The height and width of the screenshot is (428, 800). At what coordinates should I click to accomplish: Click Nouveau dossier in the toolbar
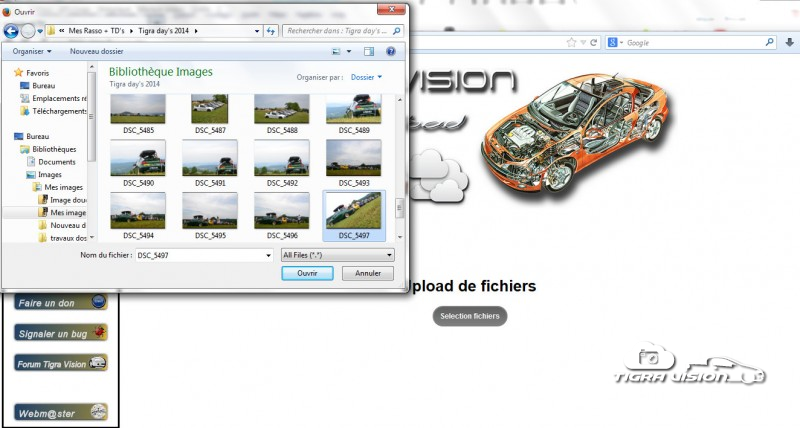pos(97,51)
